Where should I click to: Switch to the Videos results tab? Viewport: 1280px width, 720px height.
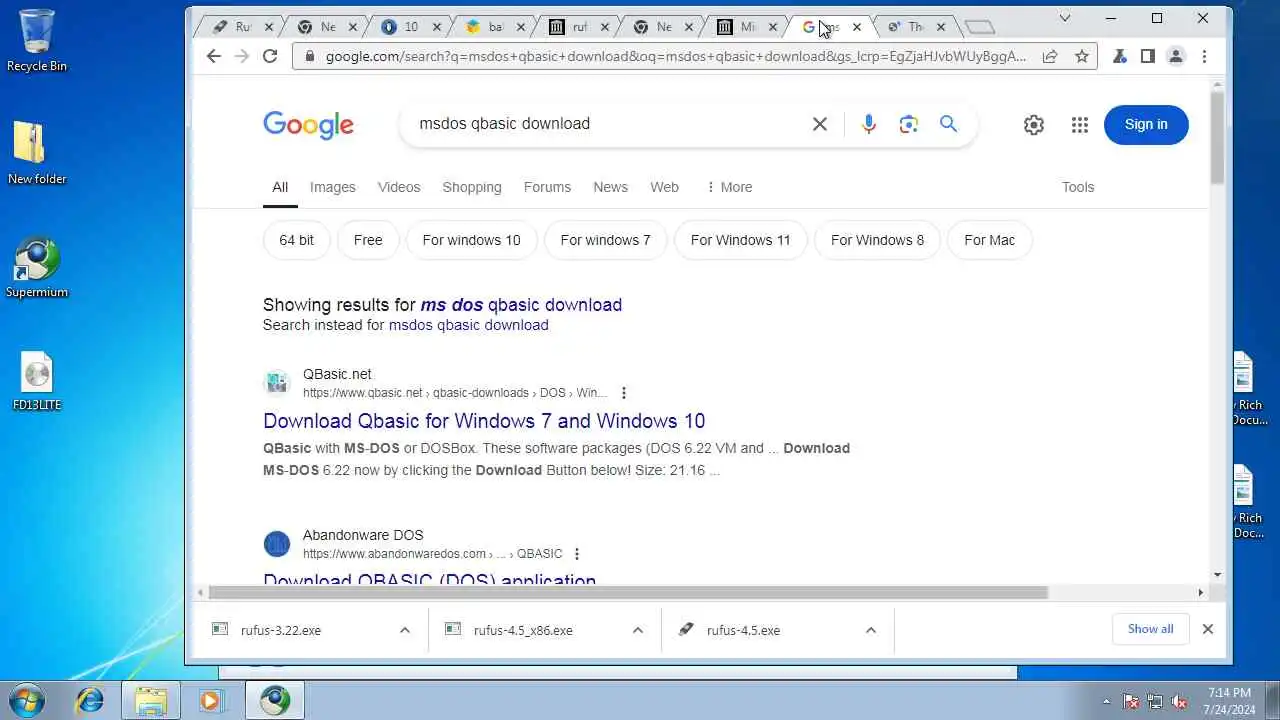(x=399, y=187)
